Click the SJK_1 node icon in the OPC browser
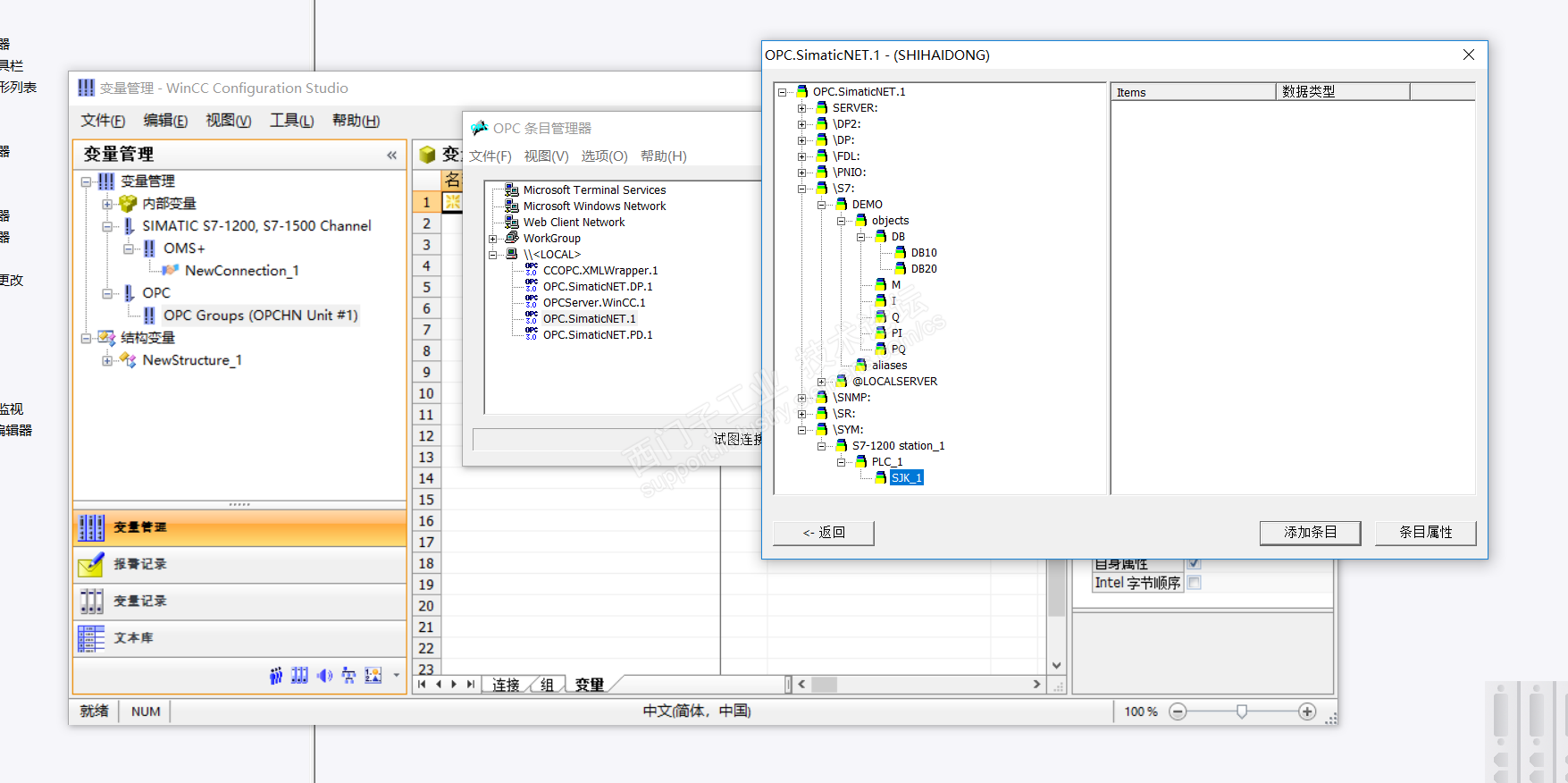The height and width of the screenshot is (783, 1568). pos(881,478)
